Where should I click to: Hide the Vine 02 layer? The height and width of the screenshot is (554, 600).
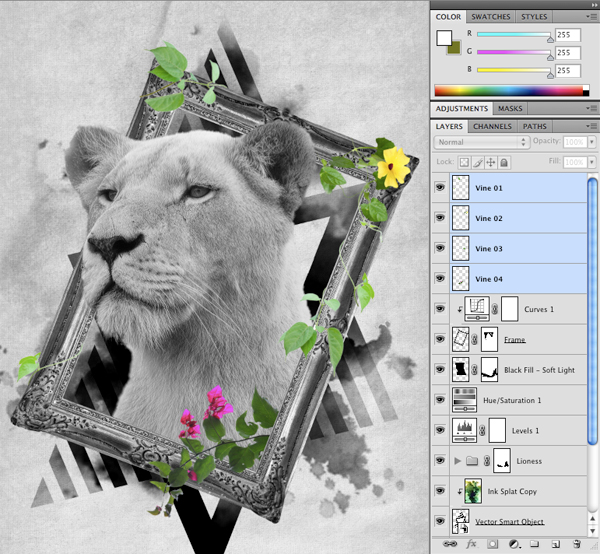click(x=440, y=217)
